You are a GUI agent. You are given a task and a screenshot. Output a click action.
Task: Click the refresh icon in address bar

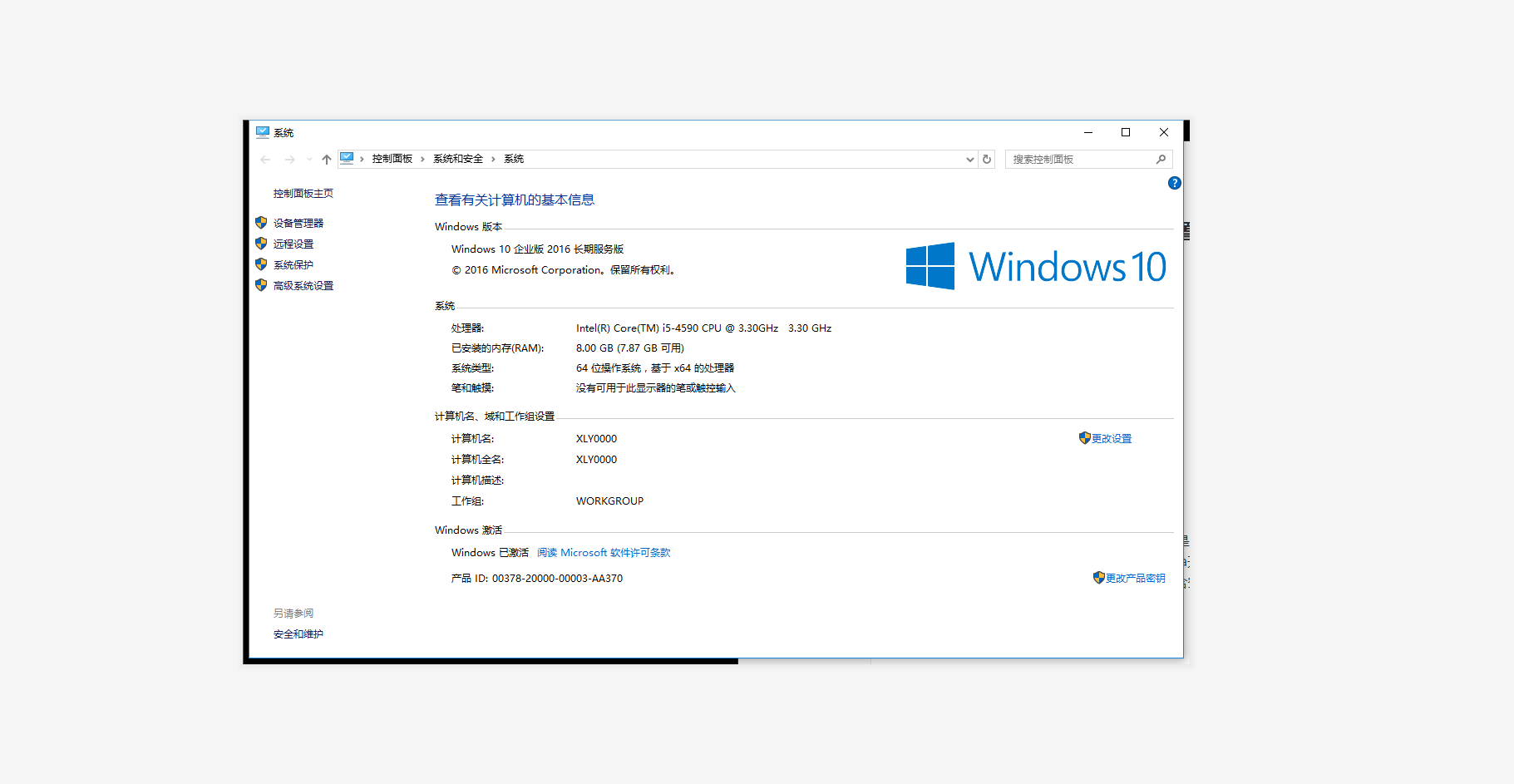[x=987, y=159]
